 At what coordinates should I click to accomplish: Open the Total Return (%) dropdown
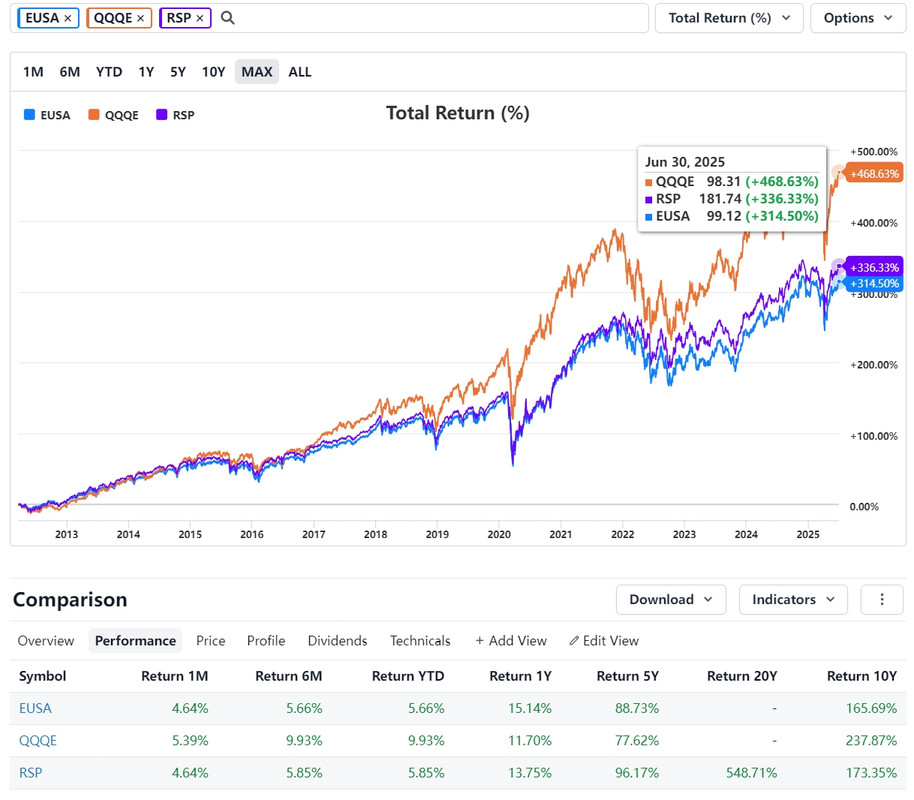point(729,18)
